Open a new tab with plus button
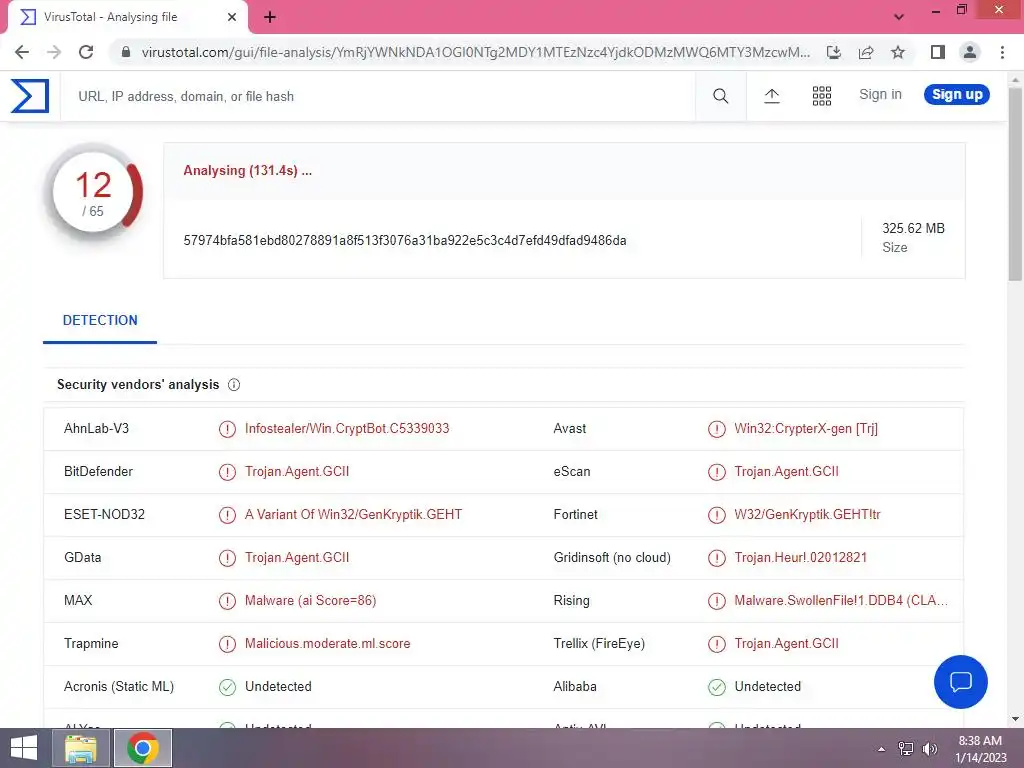 270,18
